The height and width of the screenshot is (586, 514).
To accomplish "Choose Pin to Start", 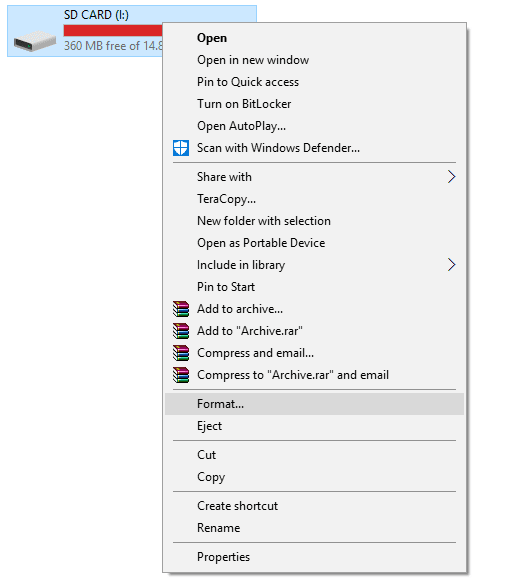I will (x=314, y=287).
